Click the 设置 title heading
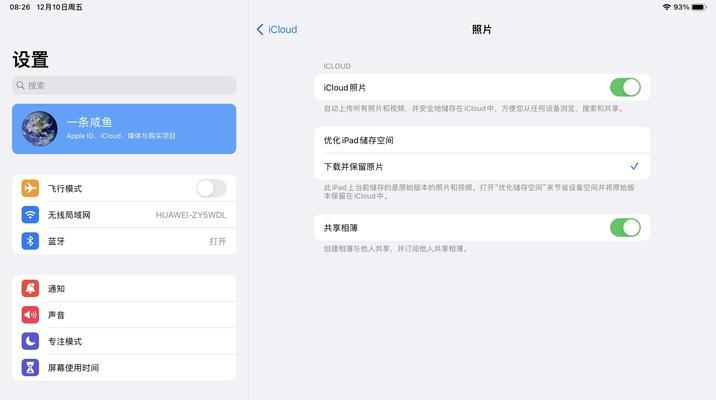716x400 pixels. (x=31, y=60)
